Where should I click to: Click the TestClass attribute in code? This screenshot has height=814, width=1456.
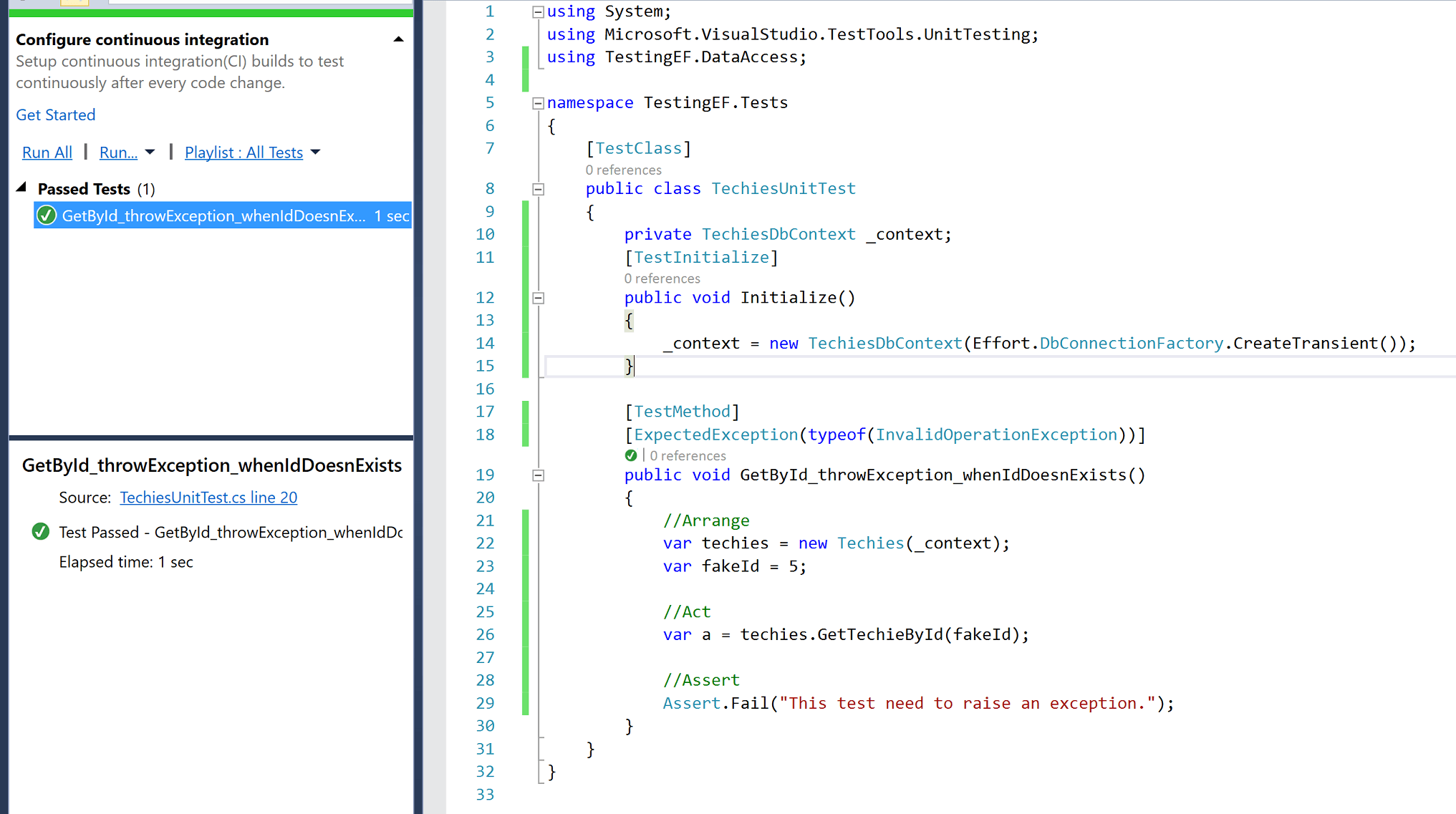click(639, 148)
